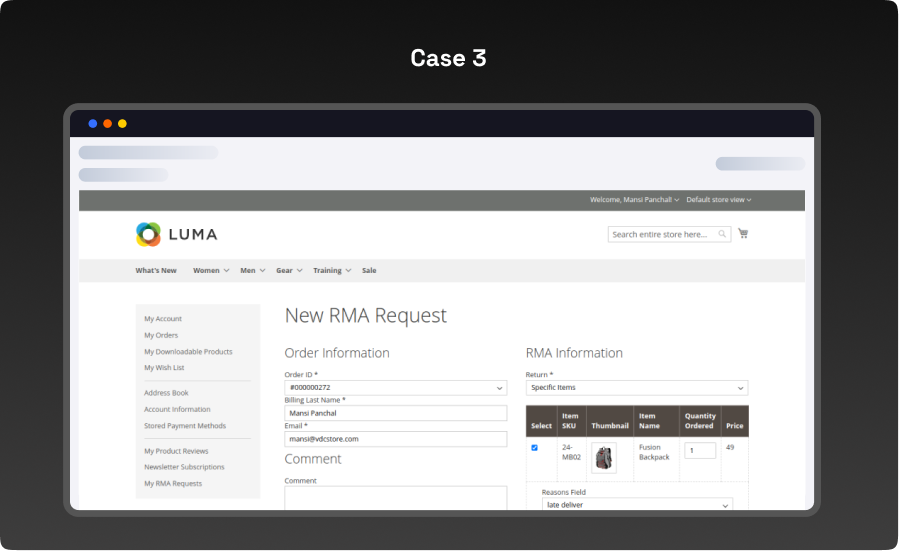Open My Orders in the sidebar
This screenshot has width=899, height=551.
[161, 335]
